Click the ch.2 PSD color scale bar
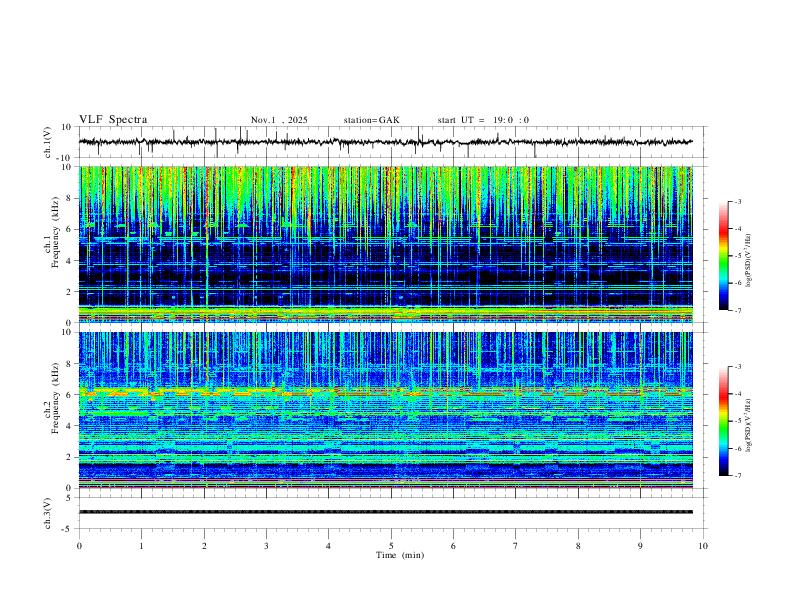Viewport: 792px width, 612px height. click(724, 421)
